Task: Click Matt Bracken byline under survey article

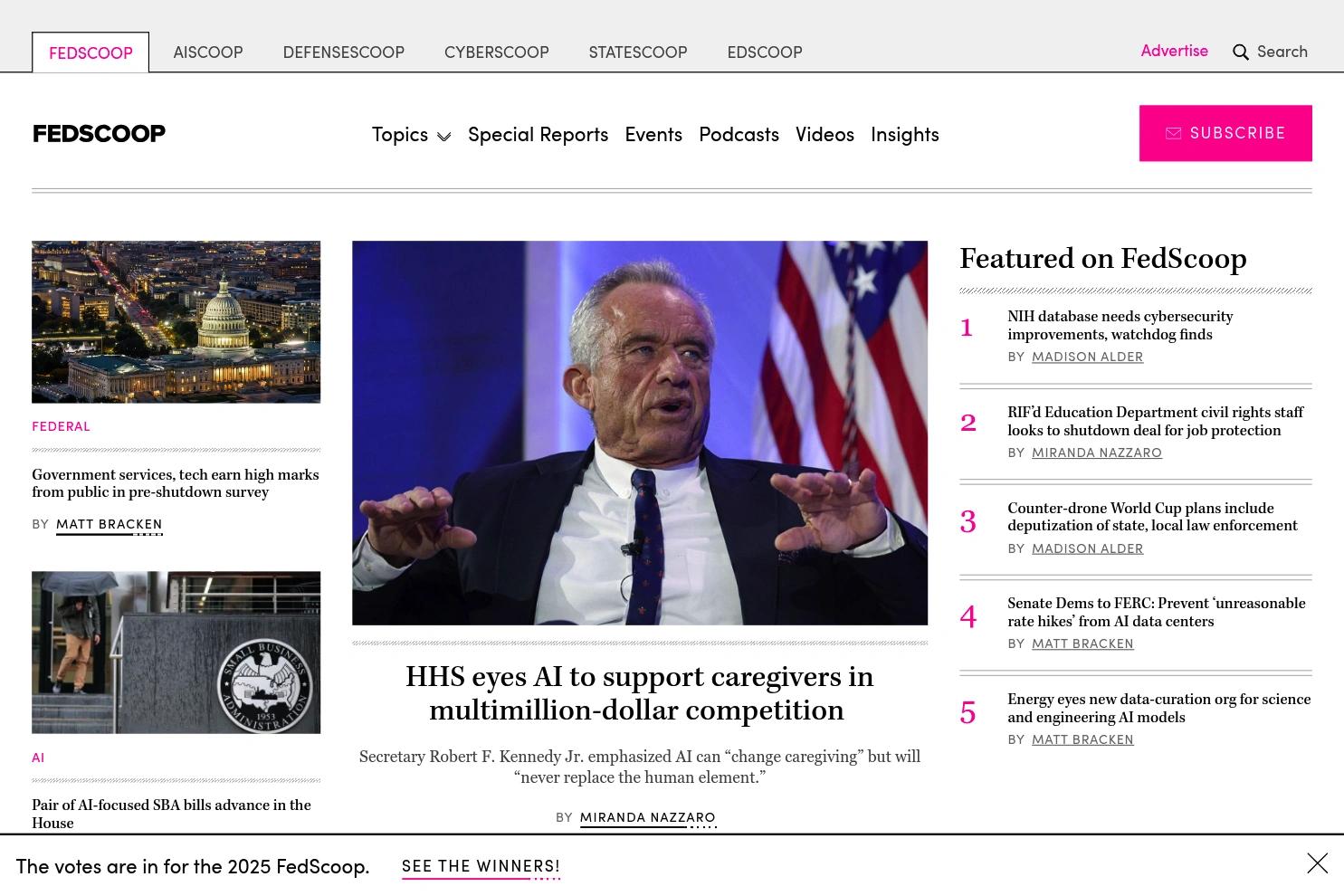Action: coord(110,524)
